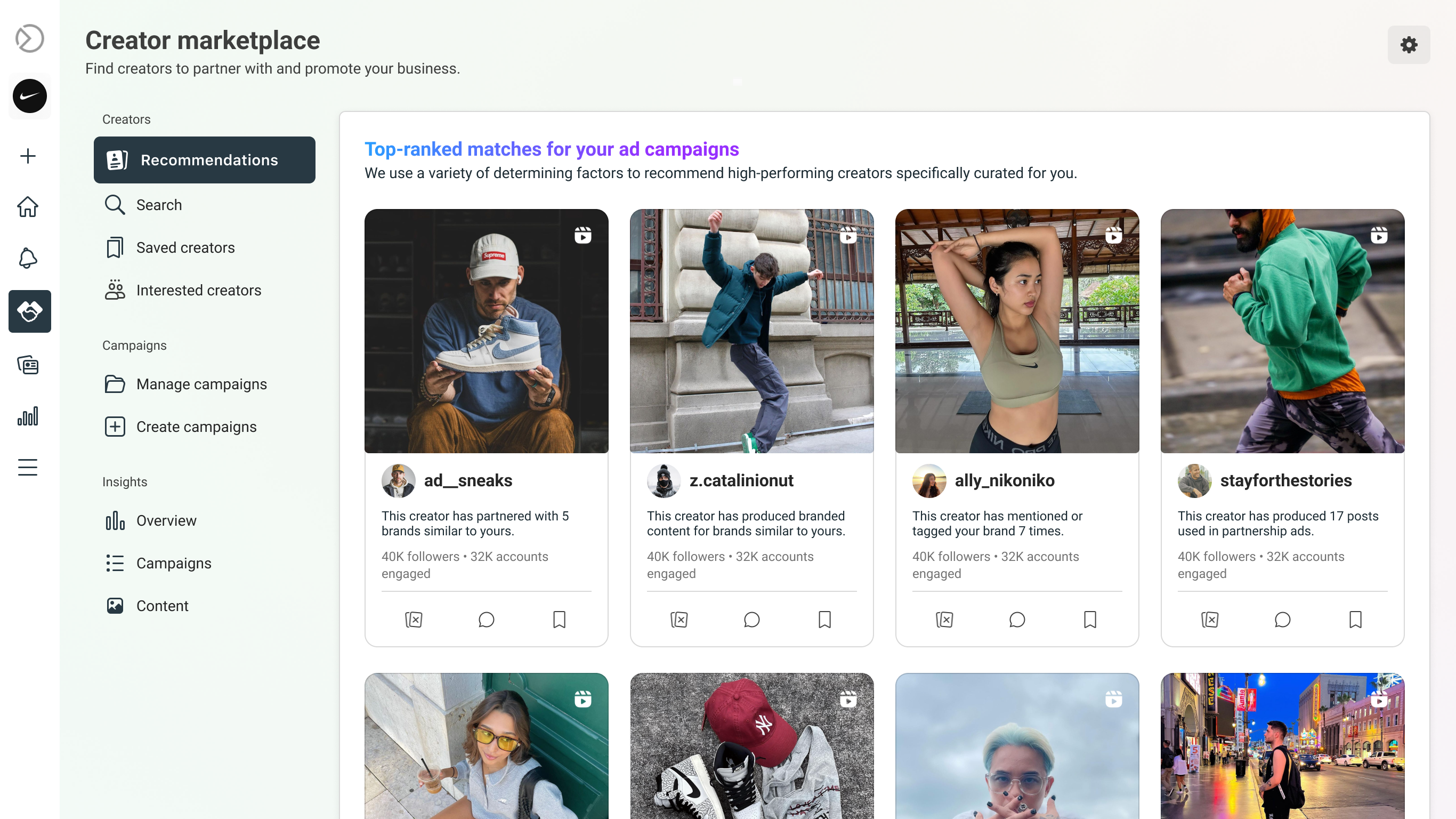Image resolution: width=1456 pixels, height=819 pixels.
Task: Open Create campaigns
Action: 196,427
